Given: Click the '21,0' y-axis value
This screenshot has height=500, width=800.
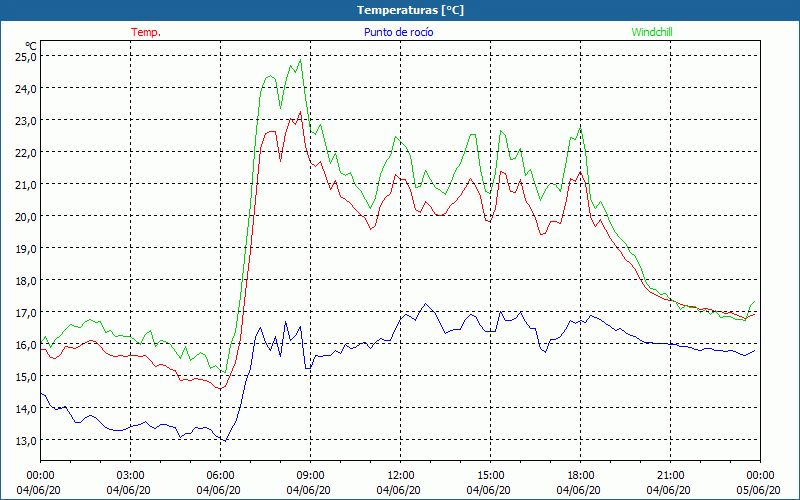Looking at the screenshot, I should click(x=26, y=185).
